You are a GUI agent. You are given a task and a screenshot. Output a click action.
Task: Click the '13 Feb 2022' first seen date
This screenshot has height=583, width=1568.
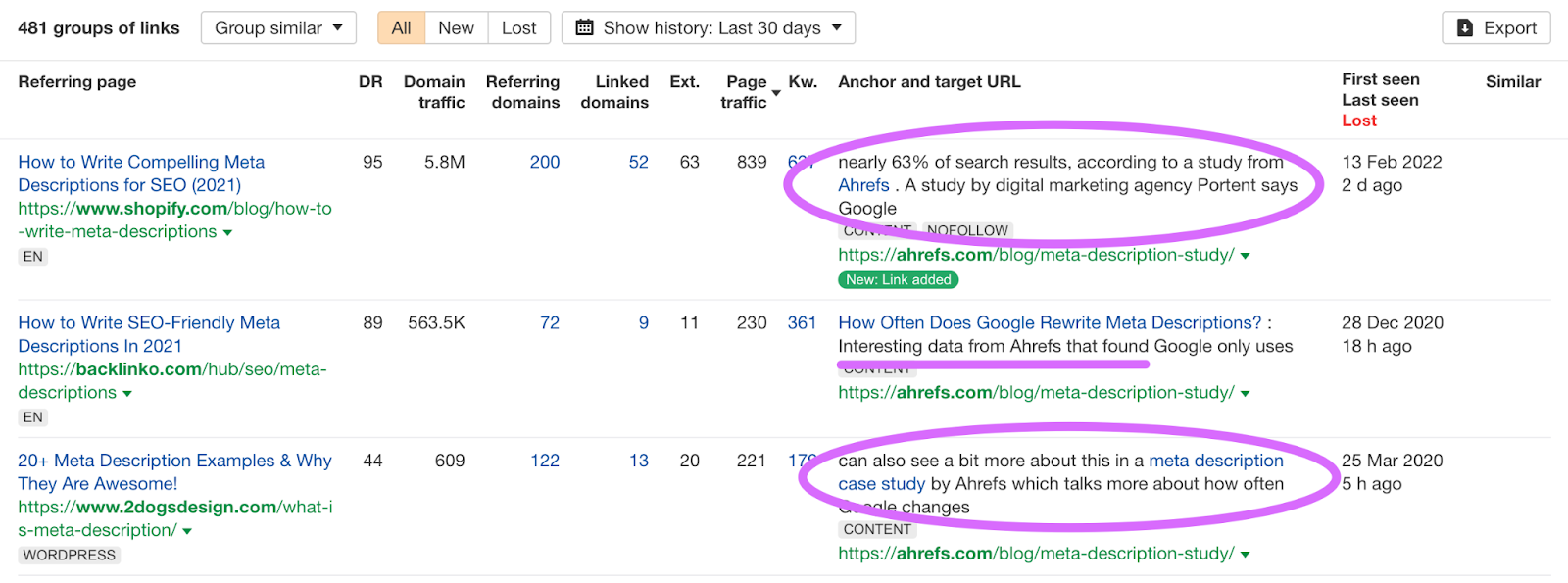point(1392,162)
